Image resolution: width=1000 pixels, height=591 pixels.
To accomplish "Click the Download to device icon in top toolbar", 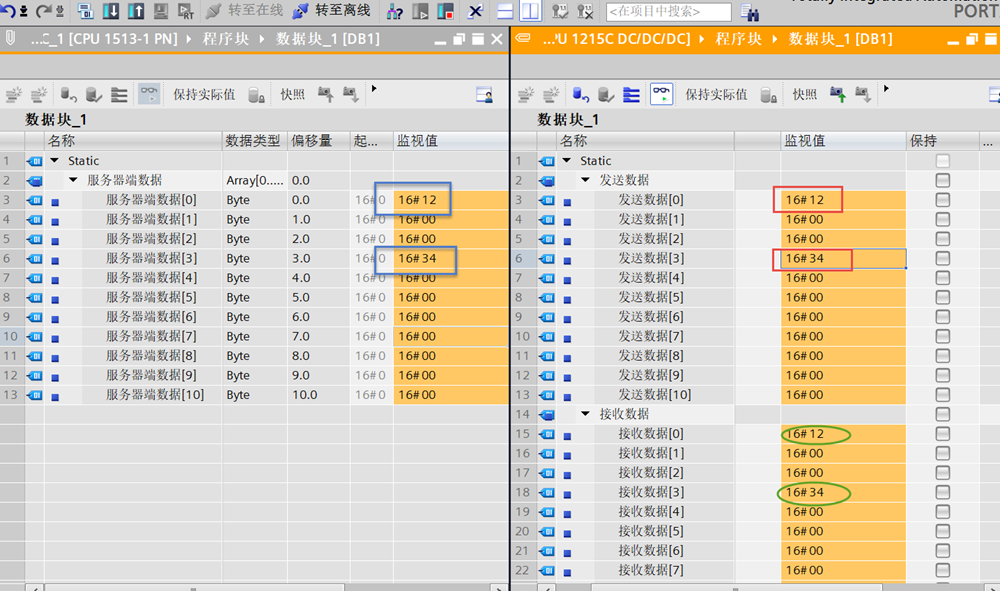I will [x=110, y=12].
